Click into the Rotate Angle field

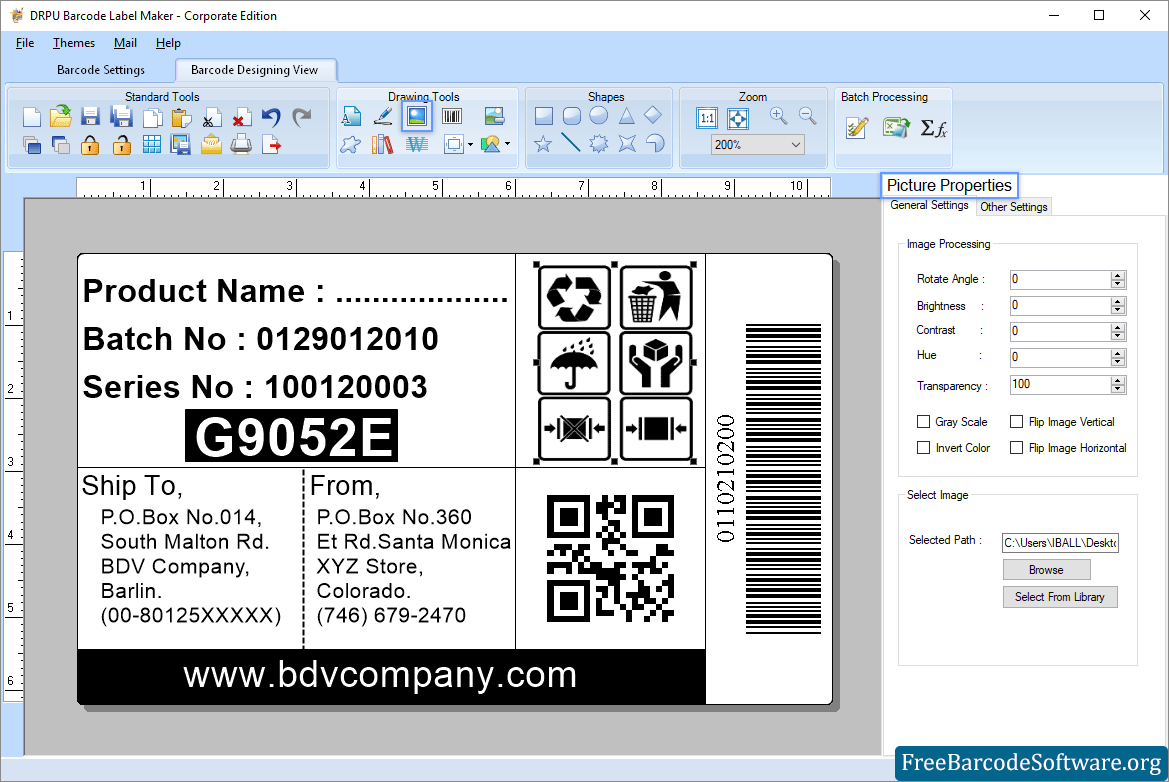(1060, 280)
